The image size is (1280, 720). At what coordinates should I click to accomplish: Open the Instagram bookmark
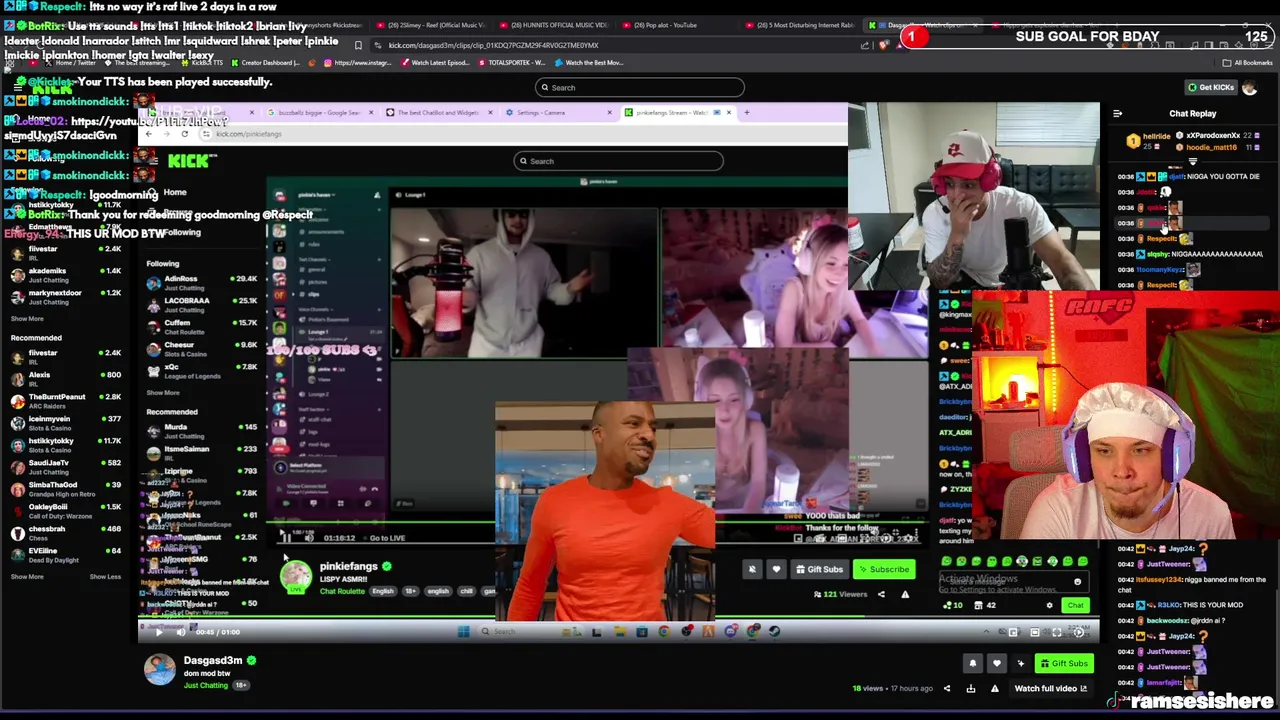[357, 62]
